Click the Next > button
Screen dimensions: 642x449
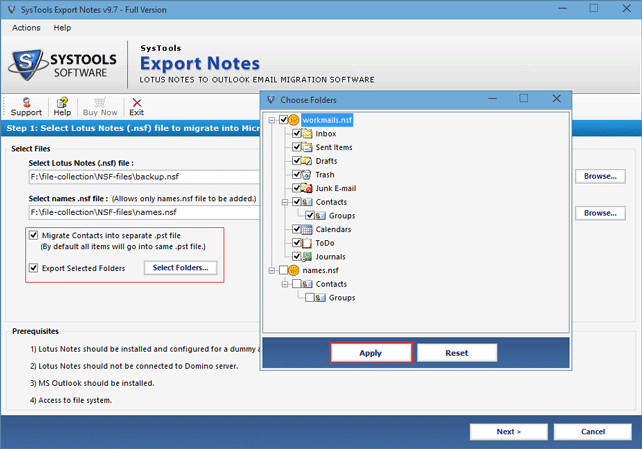pos(509,432)
